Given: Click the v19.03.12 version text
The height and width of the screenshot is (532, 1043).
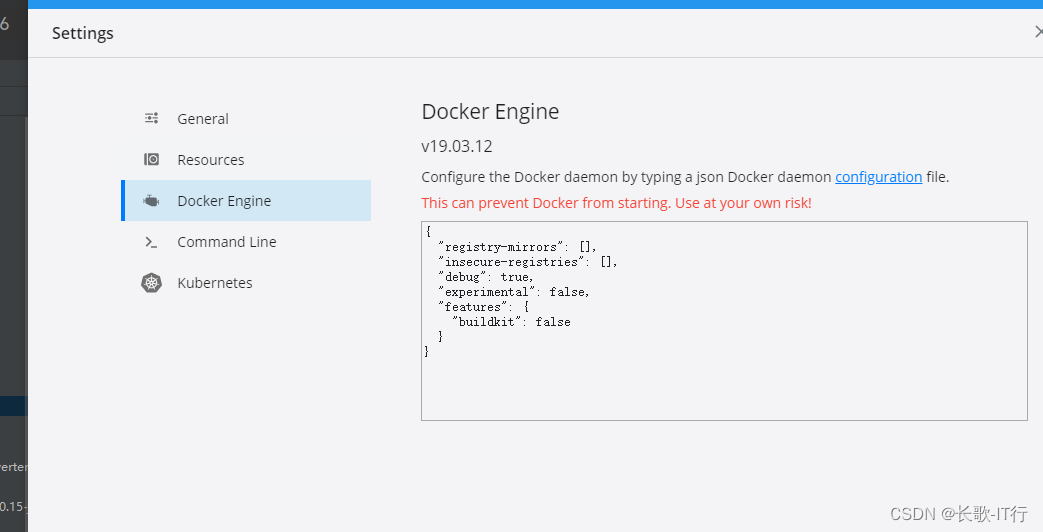Looking at the screenshot, I should pos(457,146).
